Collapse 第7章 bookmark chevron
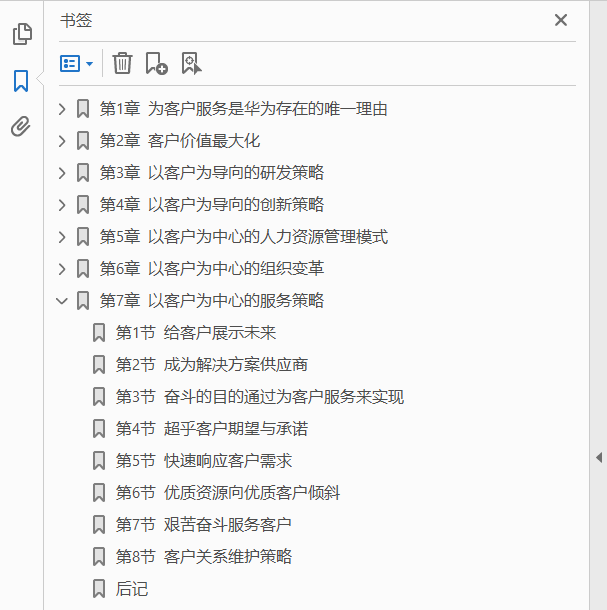The width and height of the screenshot is (607, 610). coord(62,301)
